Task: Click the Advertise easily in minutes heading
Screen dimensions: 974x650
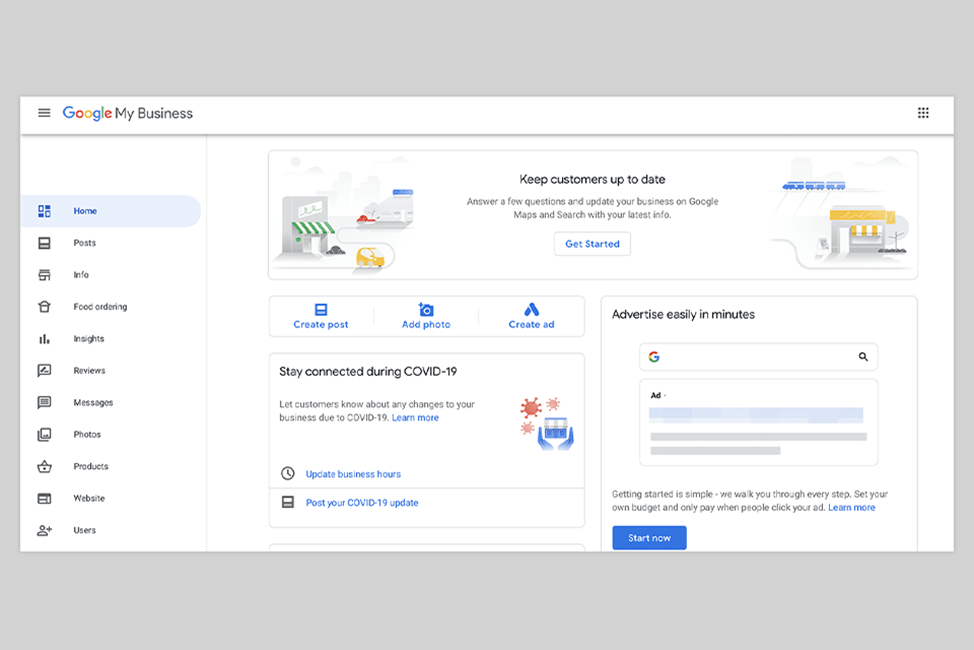Action: tap(683, 314)
